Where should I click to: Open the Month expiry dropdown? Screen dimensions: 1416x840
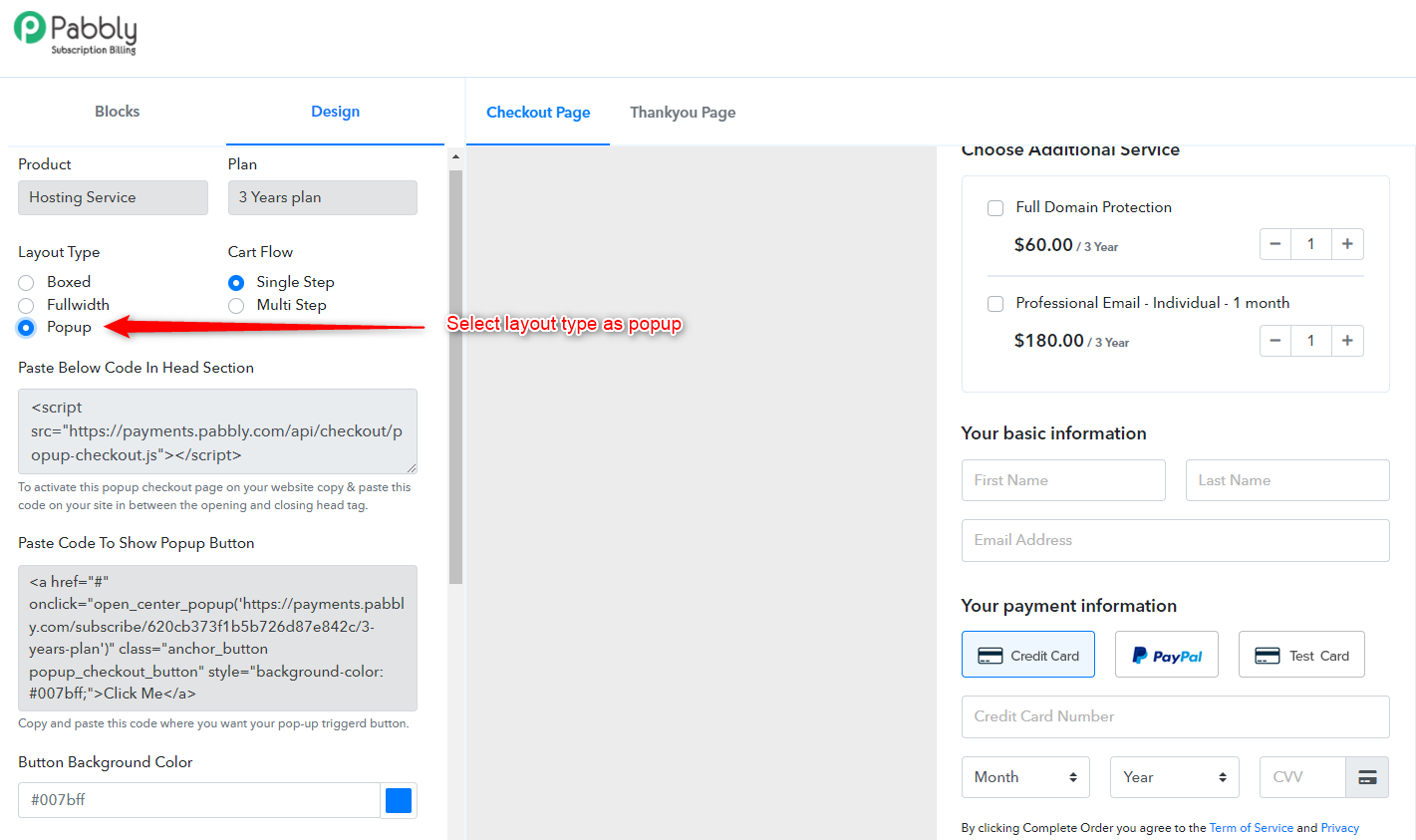coord(1025,777)
